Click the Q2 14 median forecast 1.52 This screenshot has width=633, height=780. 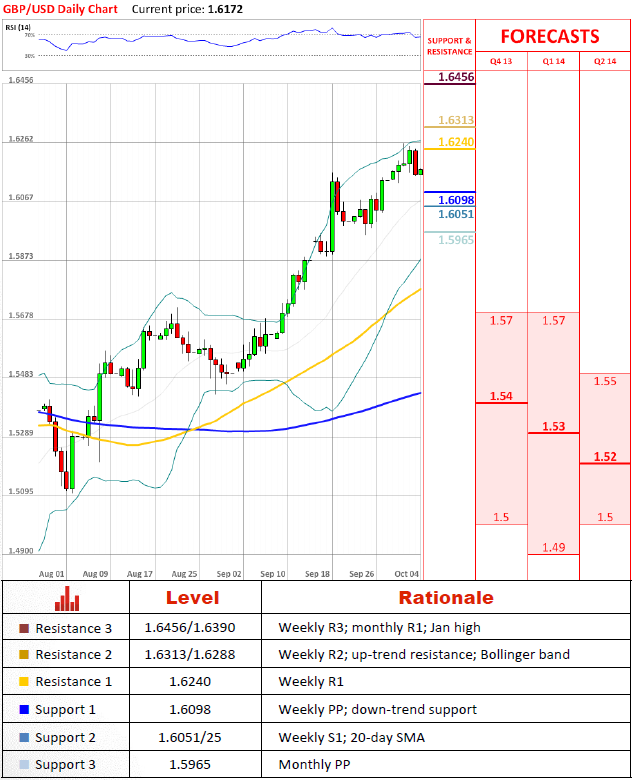[x=605, y=457]
